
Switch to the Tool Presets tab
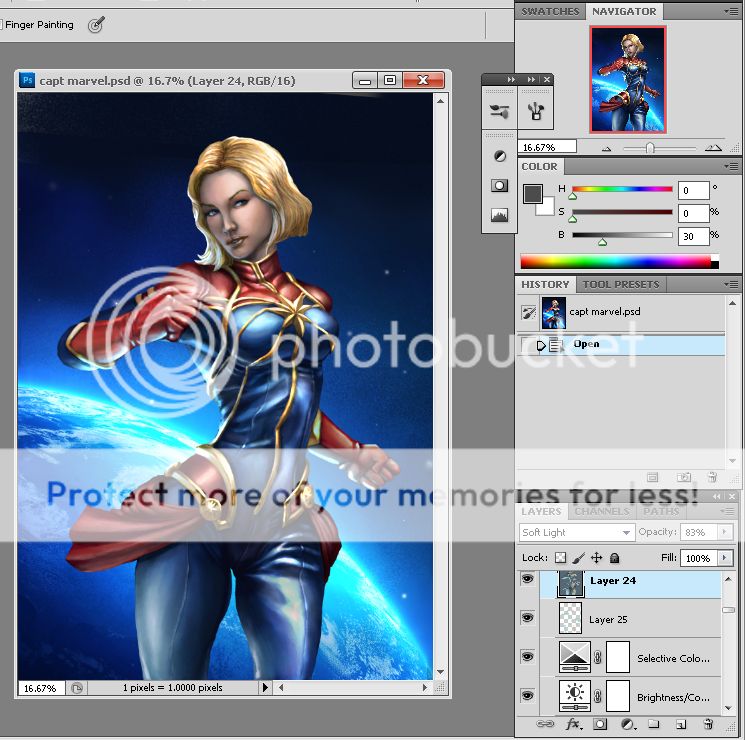pyautogui.click(x=621, y=284)
